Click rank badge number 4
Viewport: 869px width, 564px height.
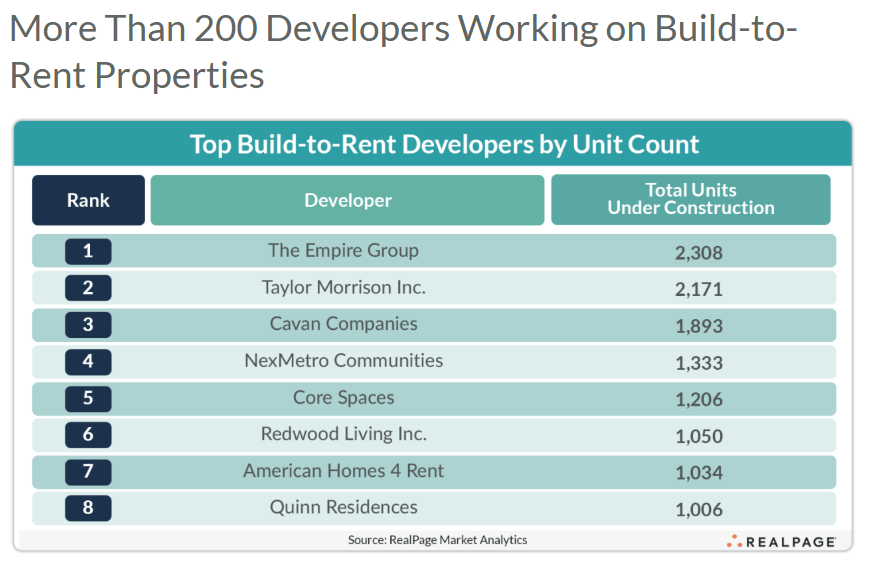coord(88,362)
